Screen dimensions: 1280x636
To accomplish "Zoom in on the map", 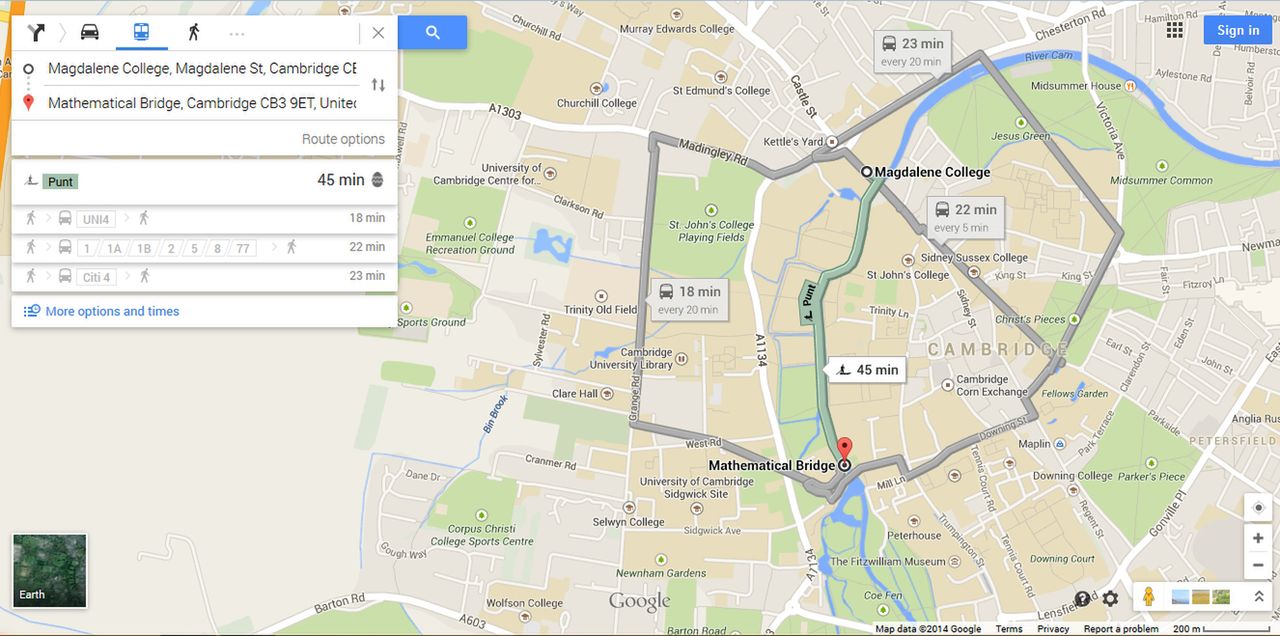I will pos(1258,538).
